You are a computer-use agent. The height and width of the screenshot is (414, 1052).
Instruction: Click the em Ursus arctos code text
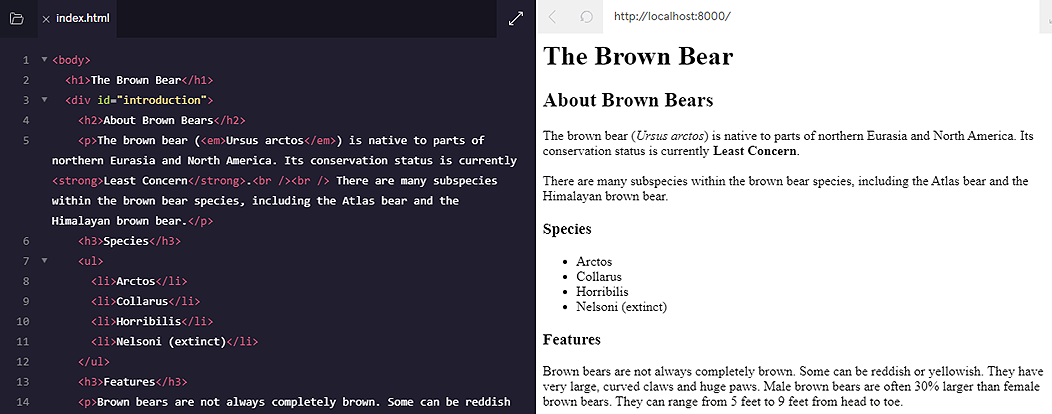click(x=268, y=140)
